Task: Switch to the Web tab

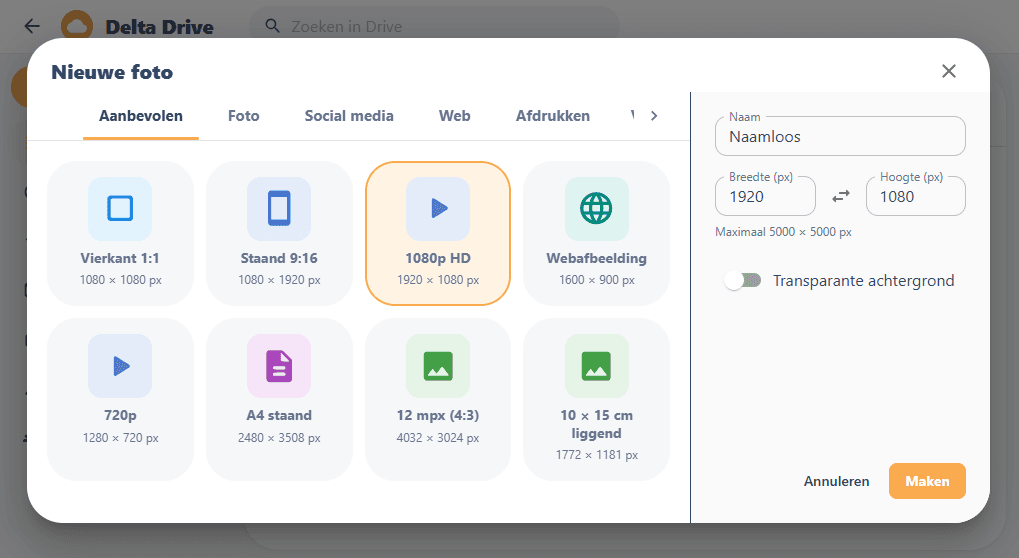Action: coord(454,116)
